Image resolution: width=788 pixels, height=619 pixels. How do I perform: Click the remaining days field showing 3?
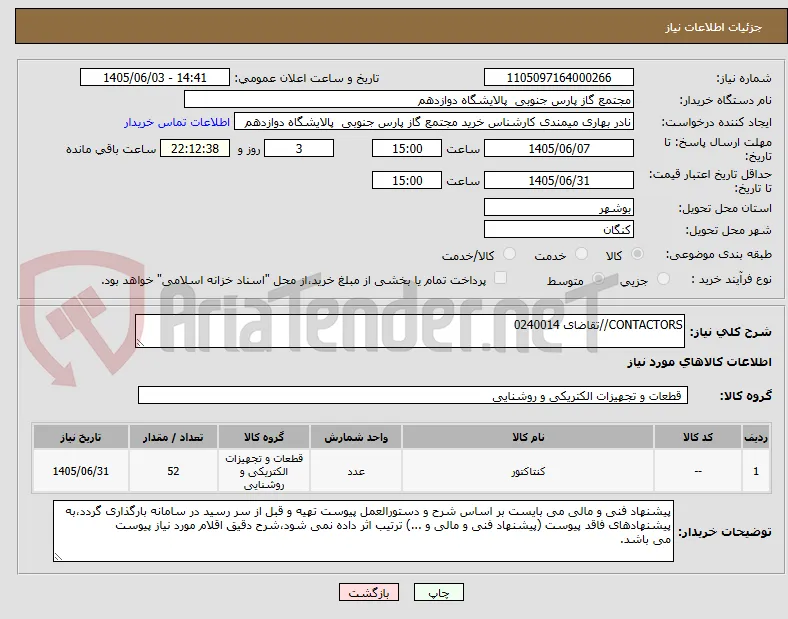[299, 149]
